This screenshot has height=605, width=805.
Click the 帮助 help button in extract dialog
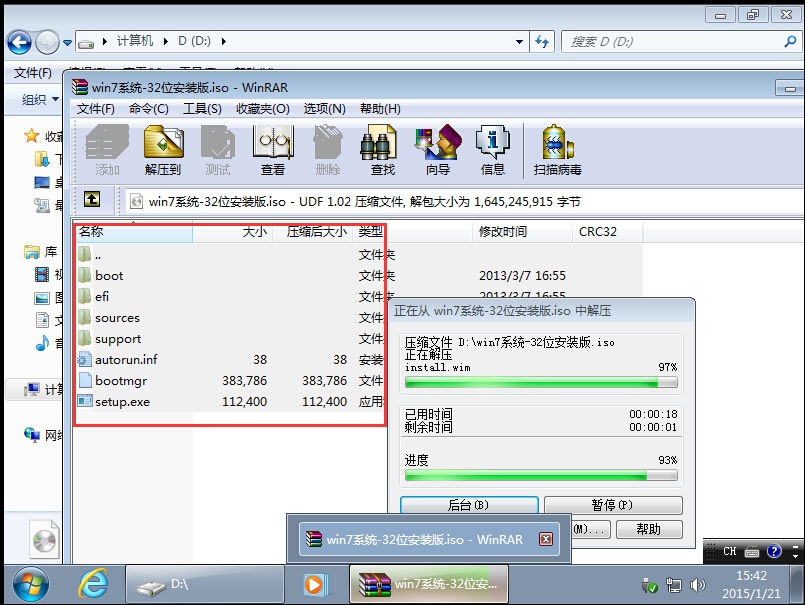[649, 529]
